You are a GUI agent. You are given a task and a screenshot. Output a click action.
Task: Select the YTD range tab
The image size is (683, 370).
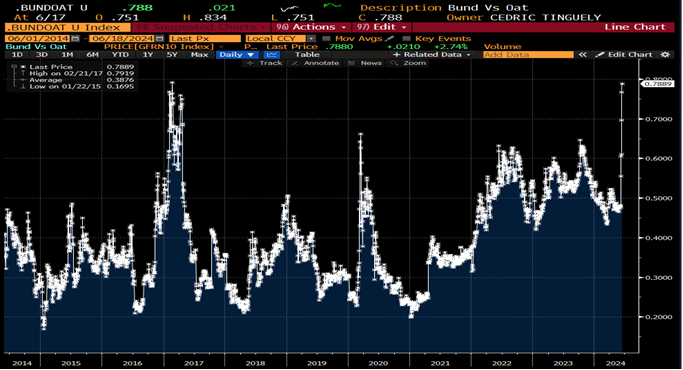(x=120, y=54)
